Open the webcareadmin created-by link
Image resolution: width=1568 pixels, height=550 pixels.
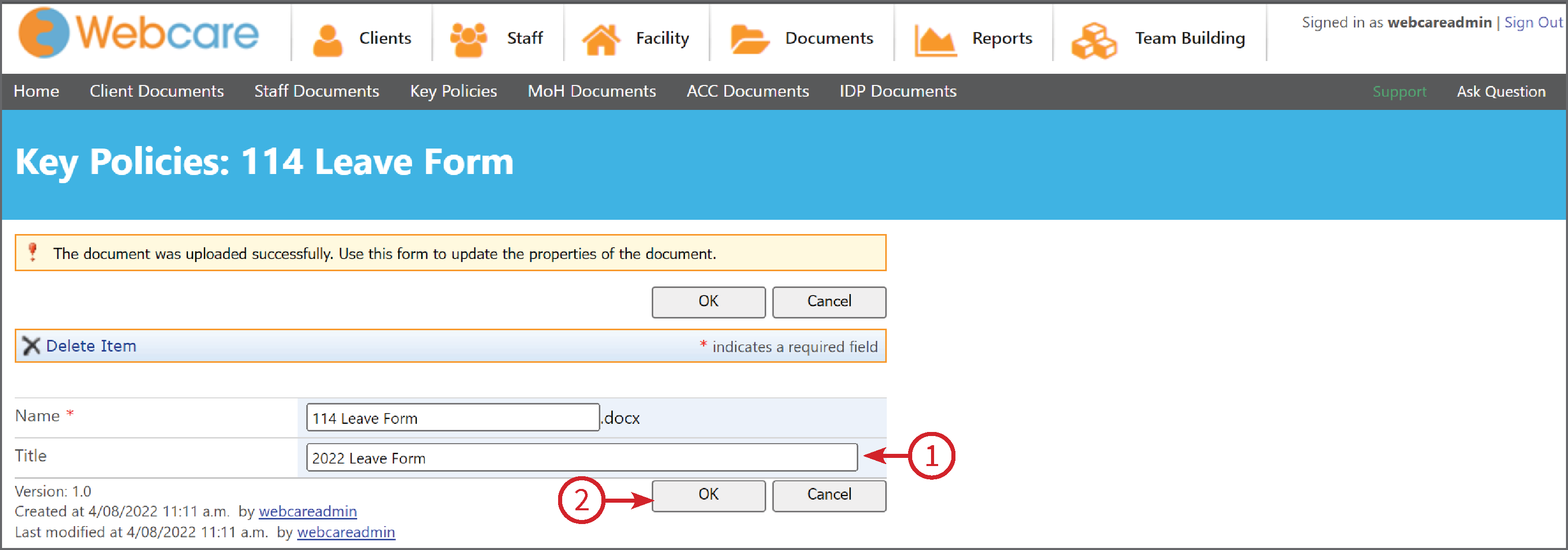pos(308,512)
